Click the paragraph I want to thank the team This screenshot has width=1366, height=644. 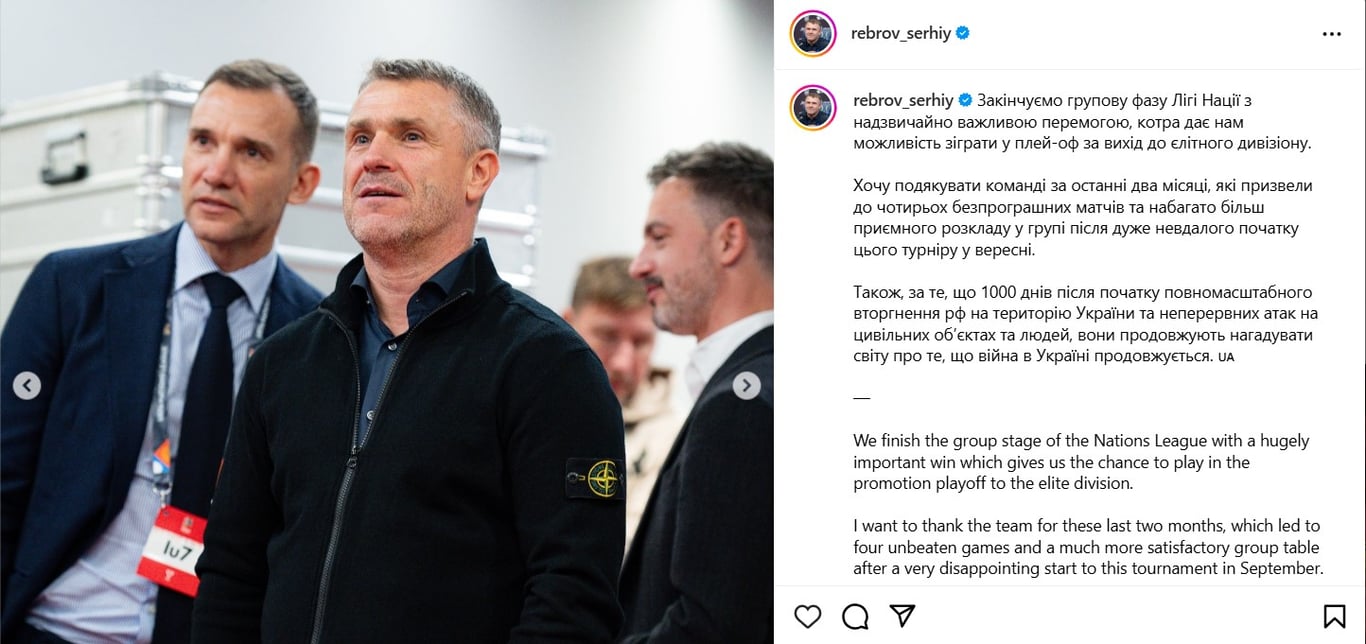point(1088,547)
